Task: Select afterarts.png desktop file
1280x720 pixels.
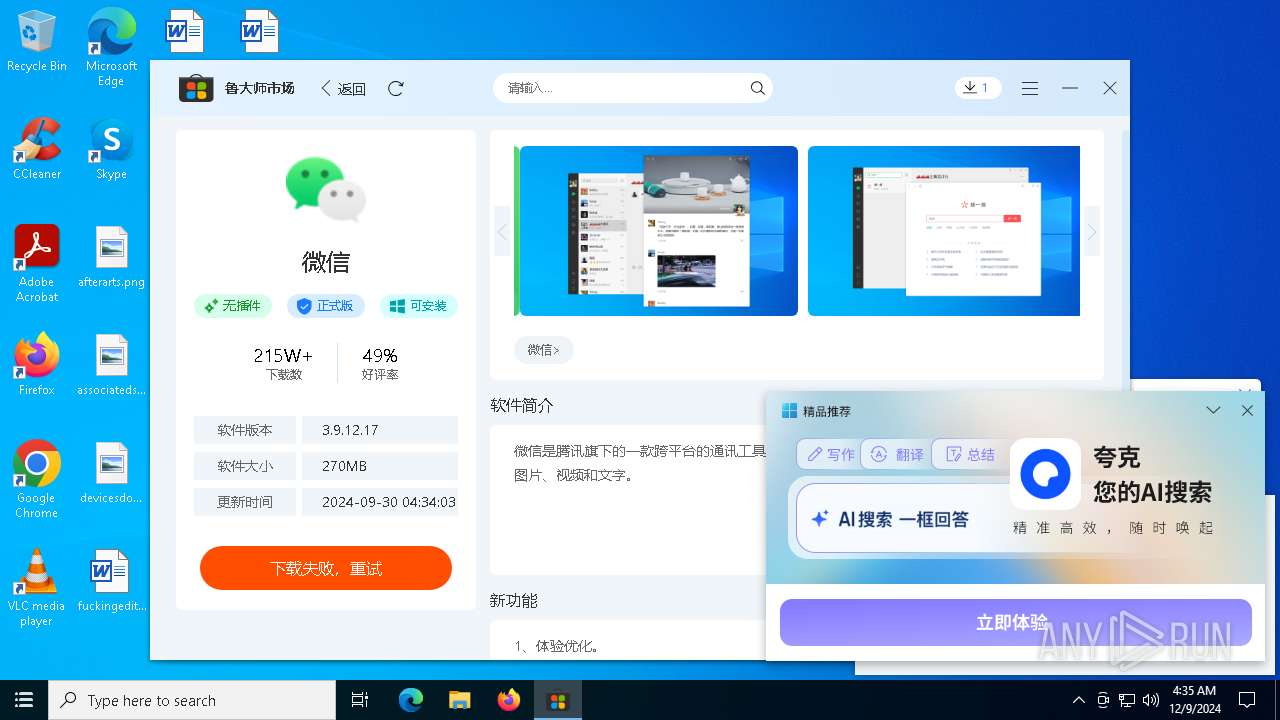Action: click(111, 257)
